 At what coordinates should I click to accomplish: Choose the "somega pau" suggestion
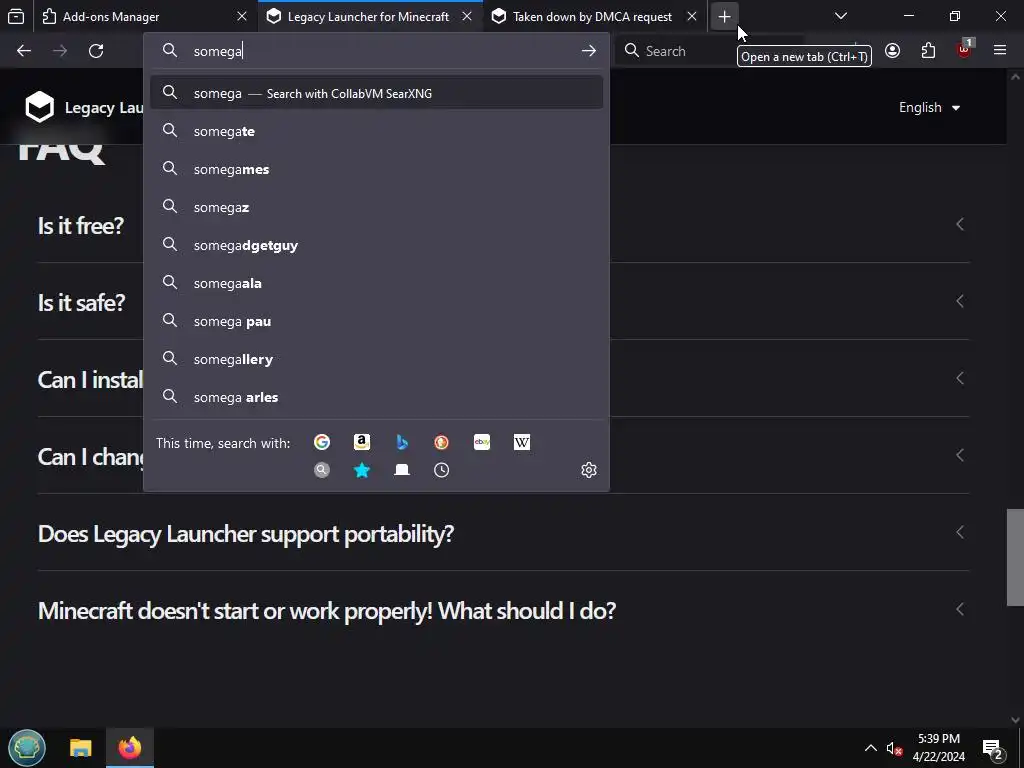coord(376,321)
